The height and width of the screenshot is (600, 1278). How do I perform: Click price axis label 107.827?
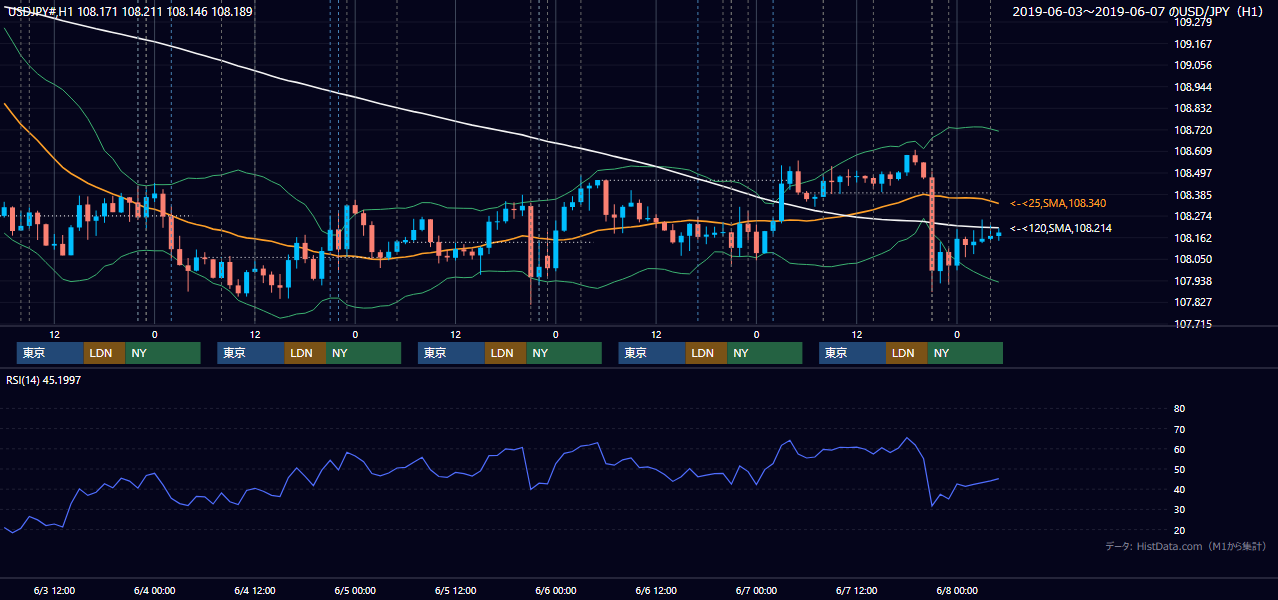pyautogui.click(x=1193, y=302)
